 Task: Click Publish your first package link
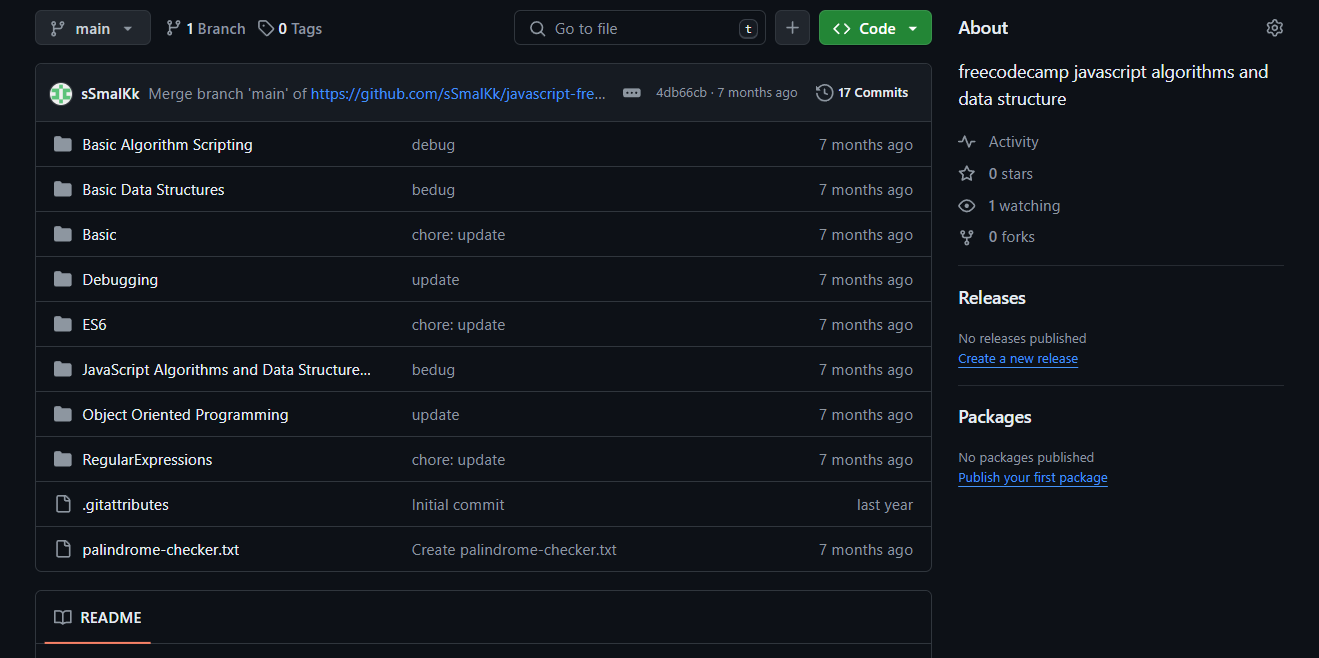click(x=1033, y=478)
